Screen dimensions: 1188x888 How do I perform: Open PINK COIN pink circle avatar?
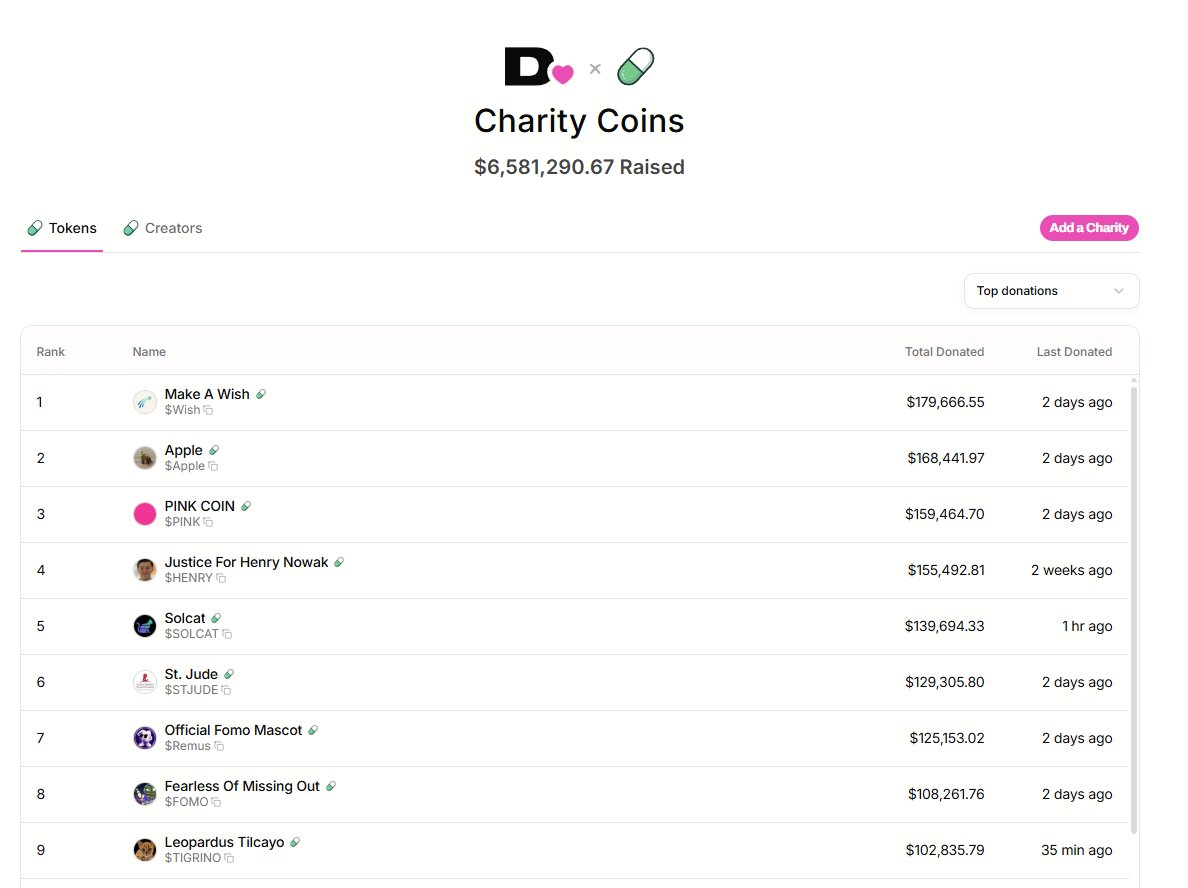click(x=145, y=514)
